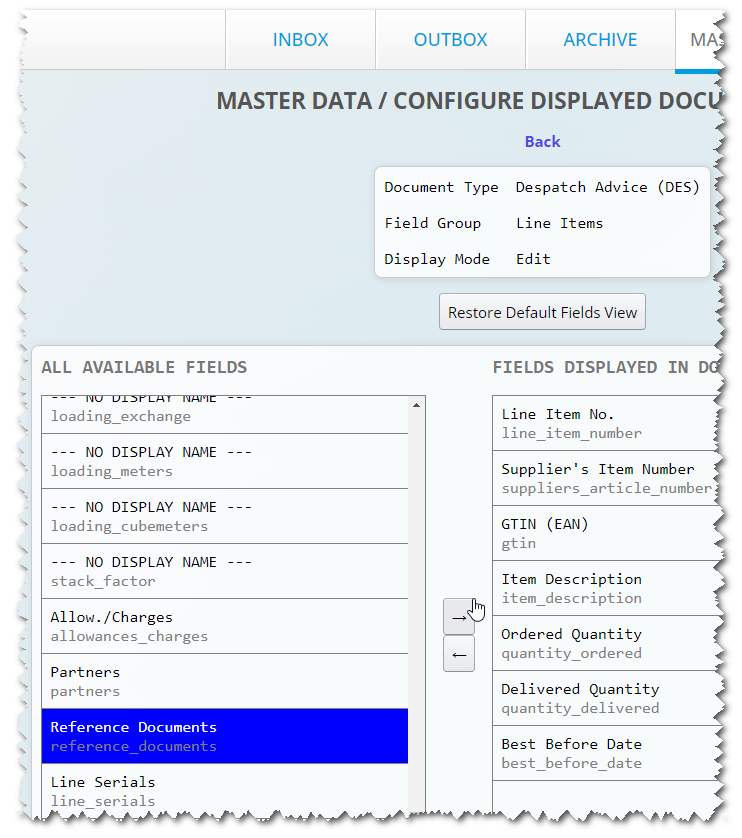Follow the Back link
The height and width of the screenshot is (838, 742).
point(542,142)
